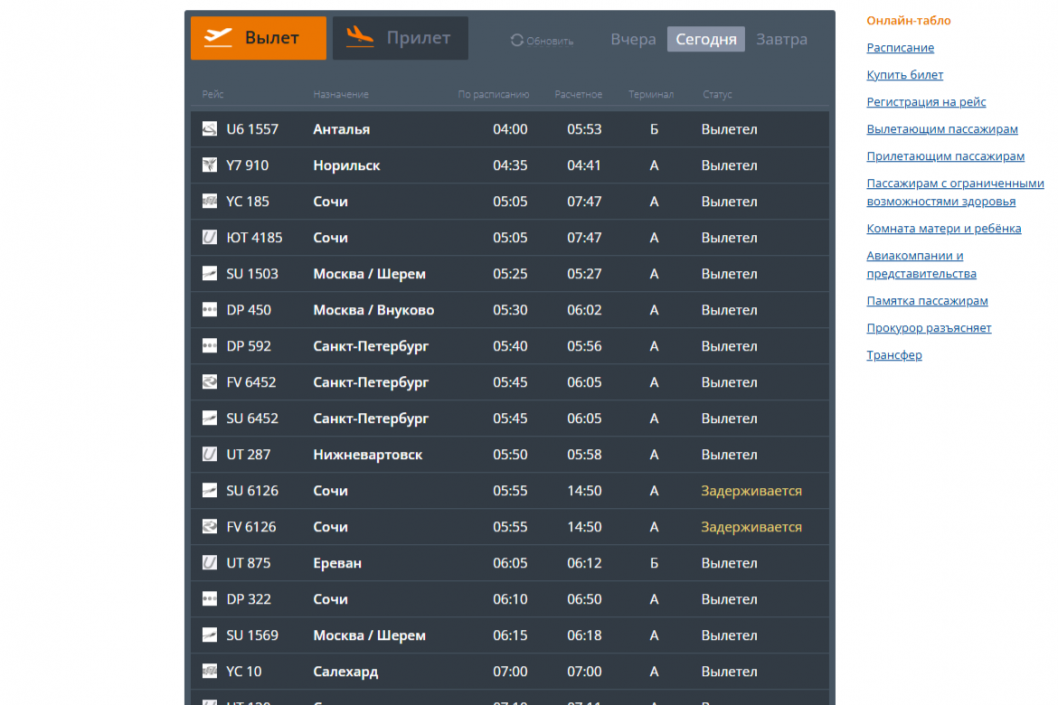Select the Вчера day tab
Viewport: 1058px width, 705px height.
[x=633, y=40]
